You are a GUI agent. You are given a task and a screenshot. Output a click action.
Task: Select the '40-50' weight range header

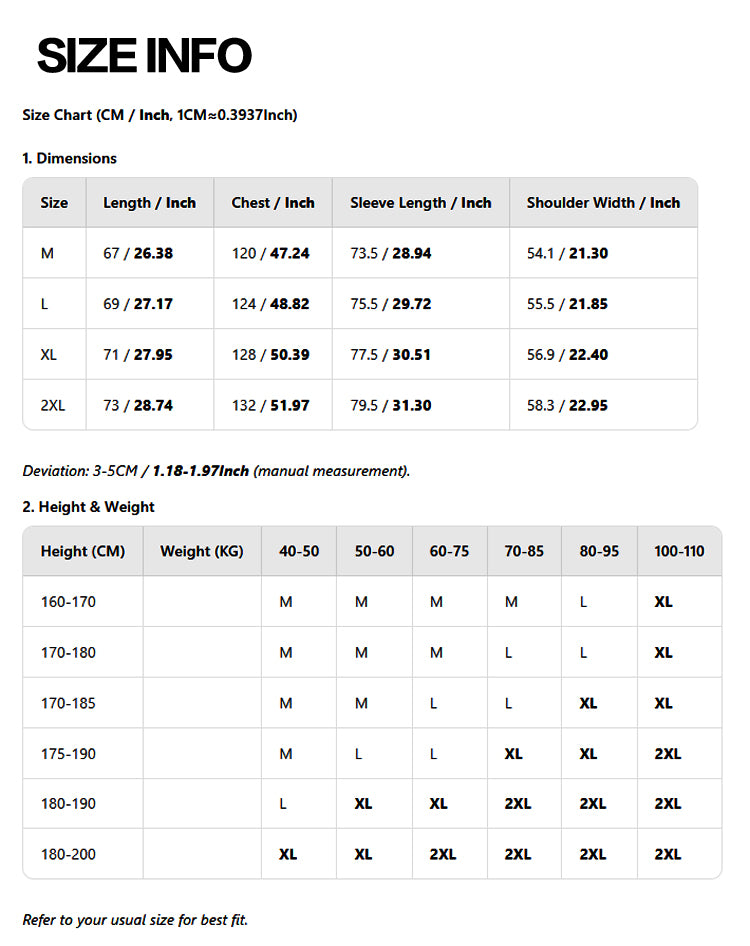299,552
